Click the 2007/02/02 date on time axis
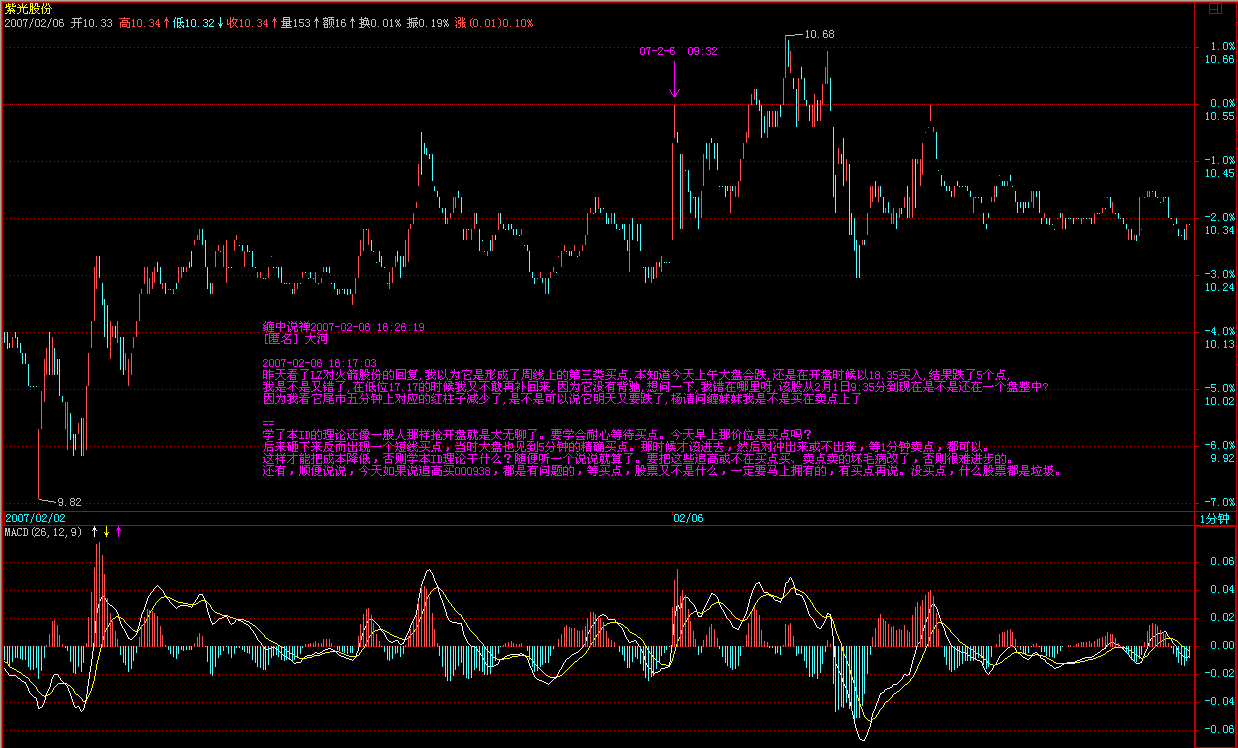 pyautogui.click(x=34, y=518)
